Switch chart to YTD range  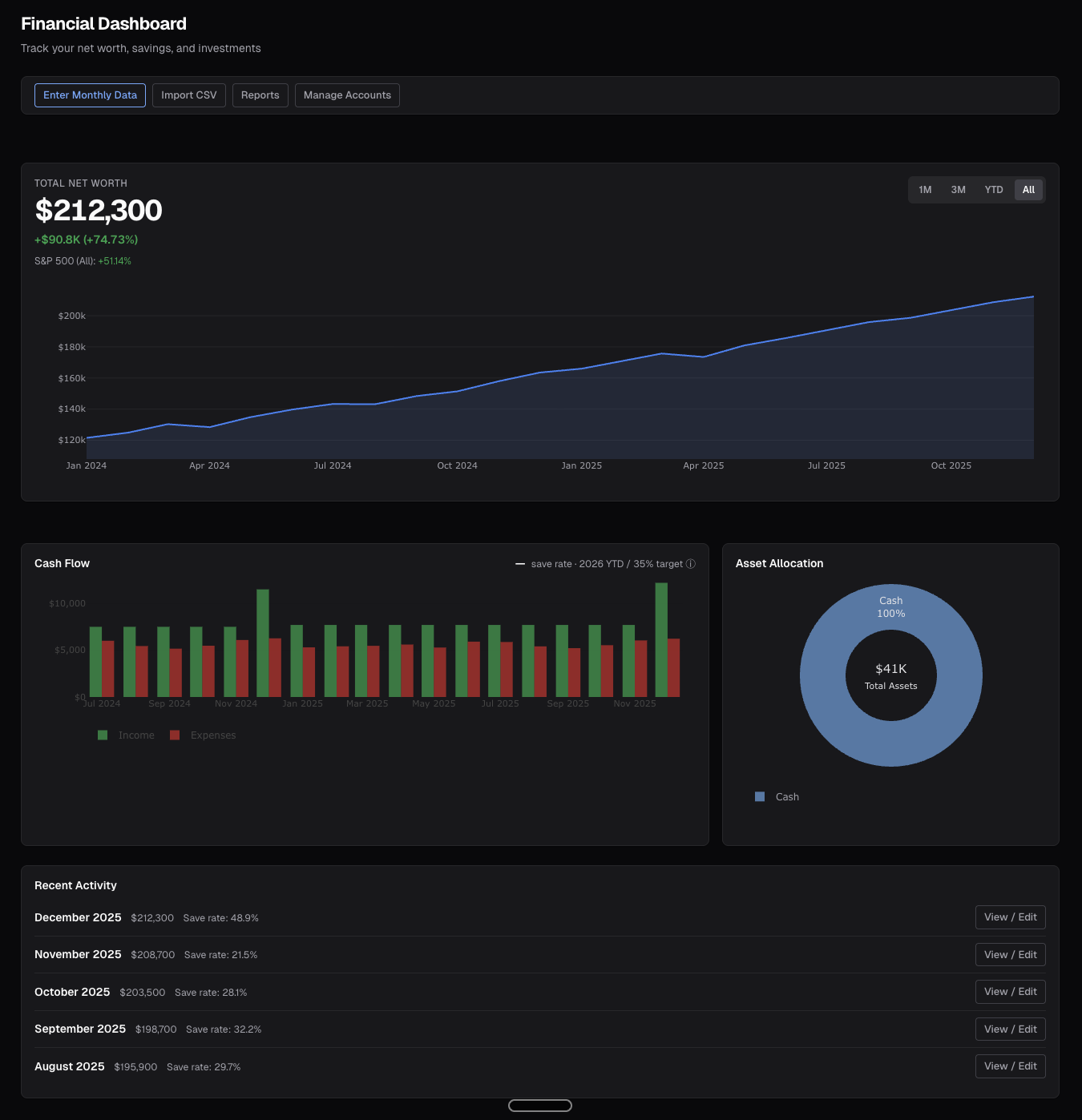coord(994,190)
